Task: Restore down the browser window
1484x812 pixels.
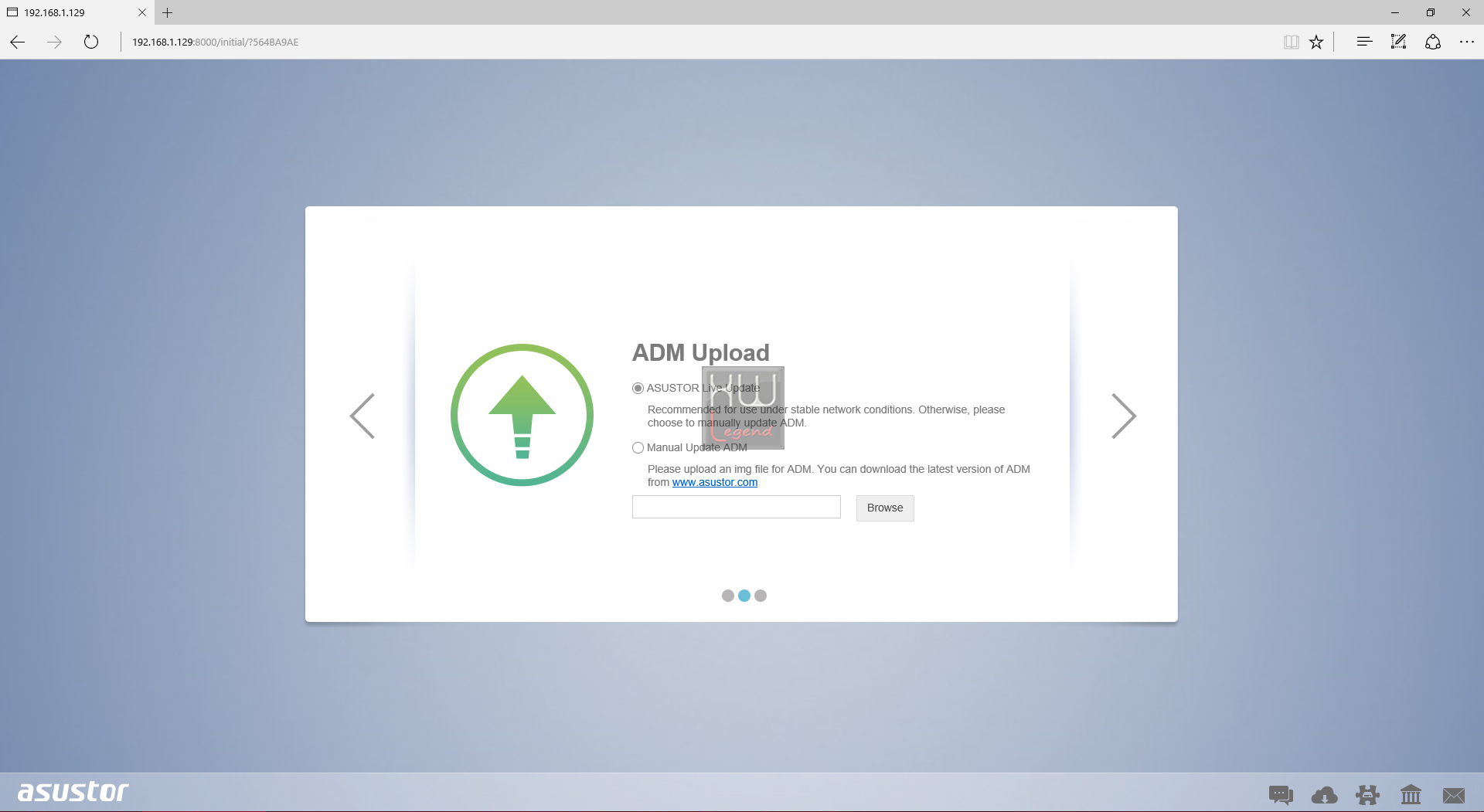Action: coord(1431,12)
